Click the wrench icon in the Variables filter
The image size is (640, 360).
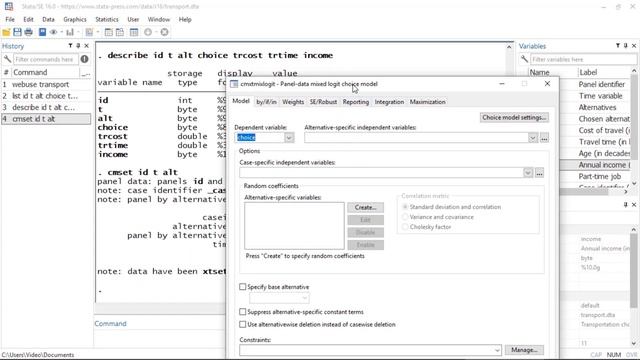524,59
